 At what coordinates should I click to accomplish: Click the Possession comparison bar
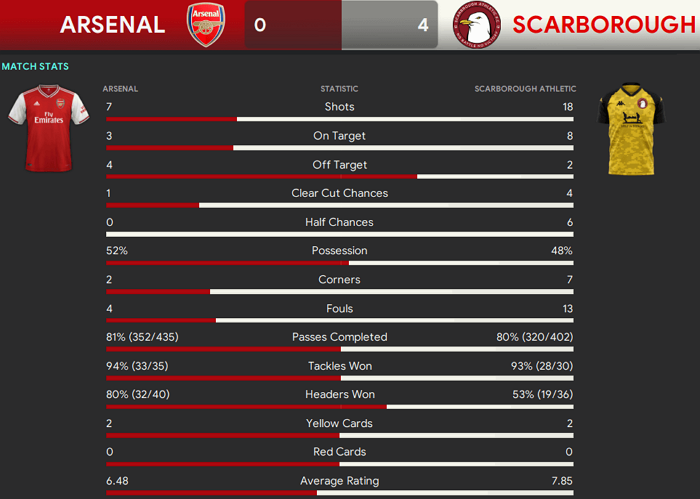click(340, 263)
